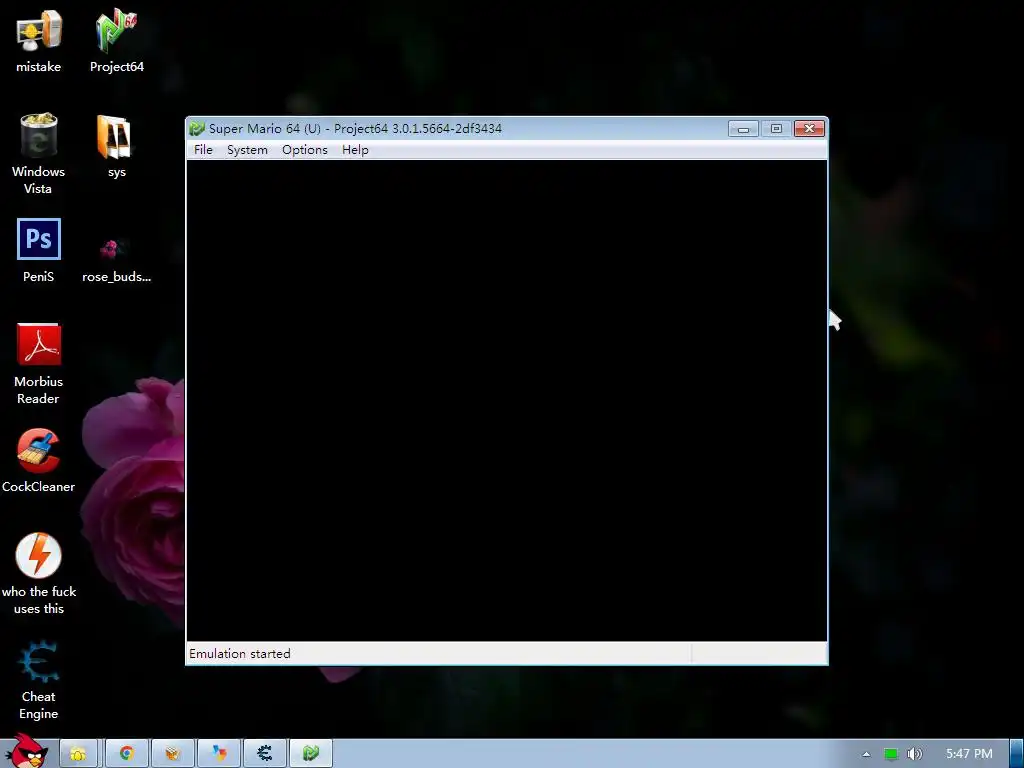The image size is (1024, 768).
Task: Click the Project64 taskbar button
Action: [311, 753]
